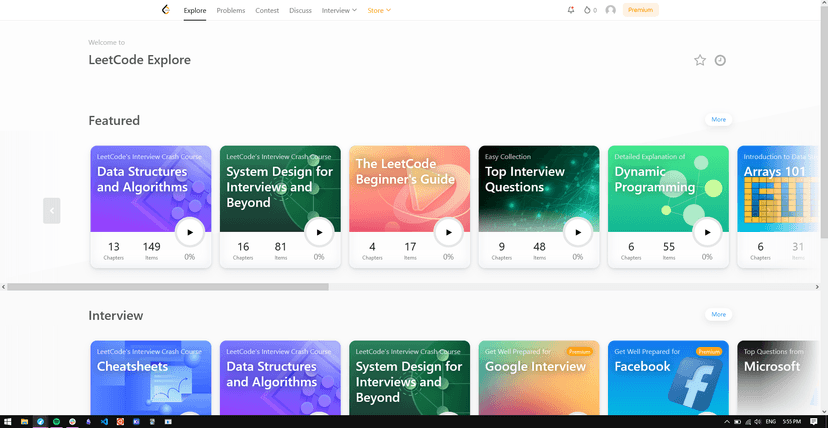Open the user profile avatar
The width and height of the screenshot is (828, 428).
tap(610, 10)
